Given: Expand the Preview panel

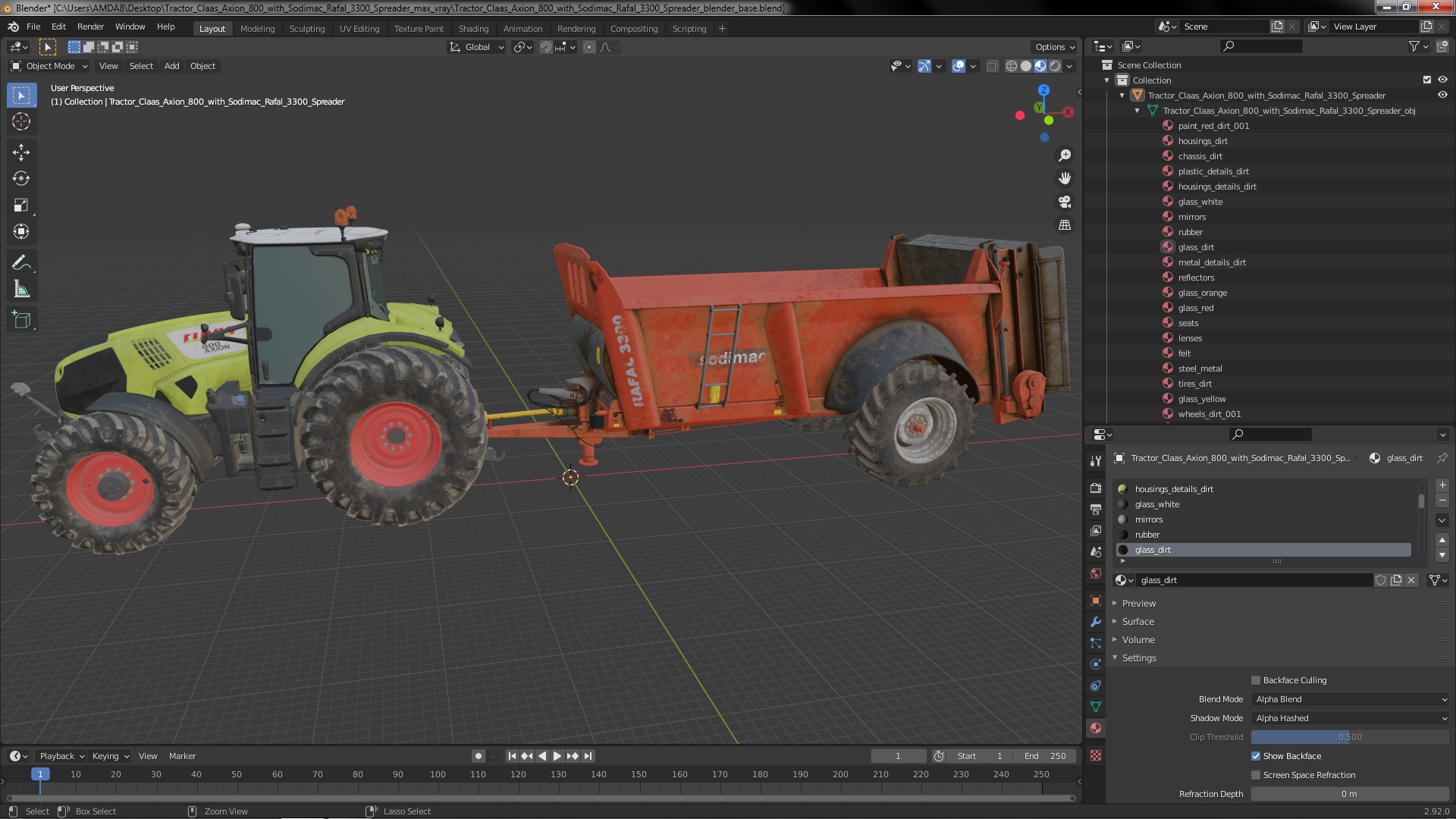Looking at the screenshot, I should (x=1139, y=604).
